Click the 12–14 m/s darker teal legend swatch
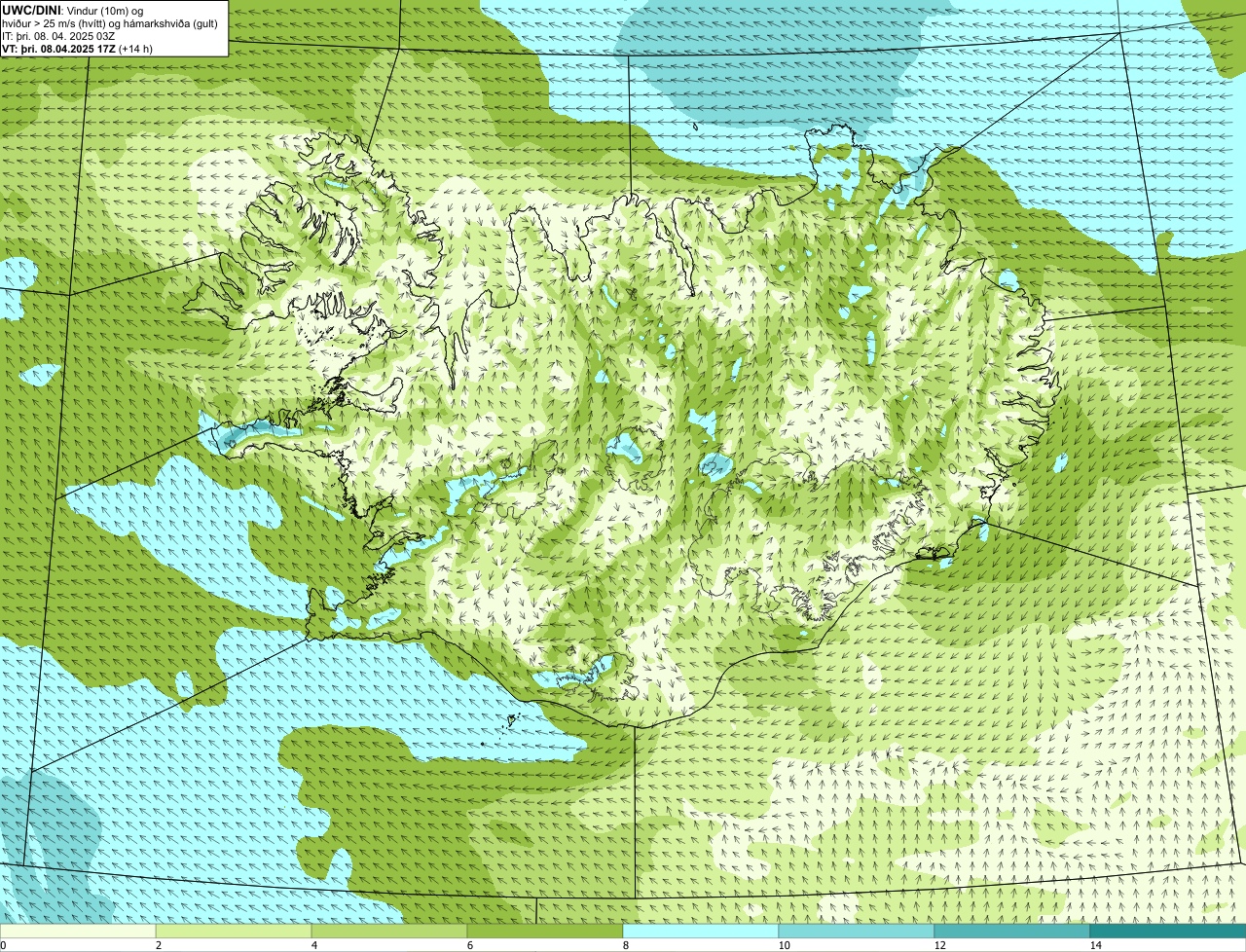The height and width of the screenshot is (952, 1246). click(x=1012, y=932)
